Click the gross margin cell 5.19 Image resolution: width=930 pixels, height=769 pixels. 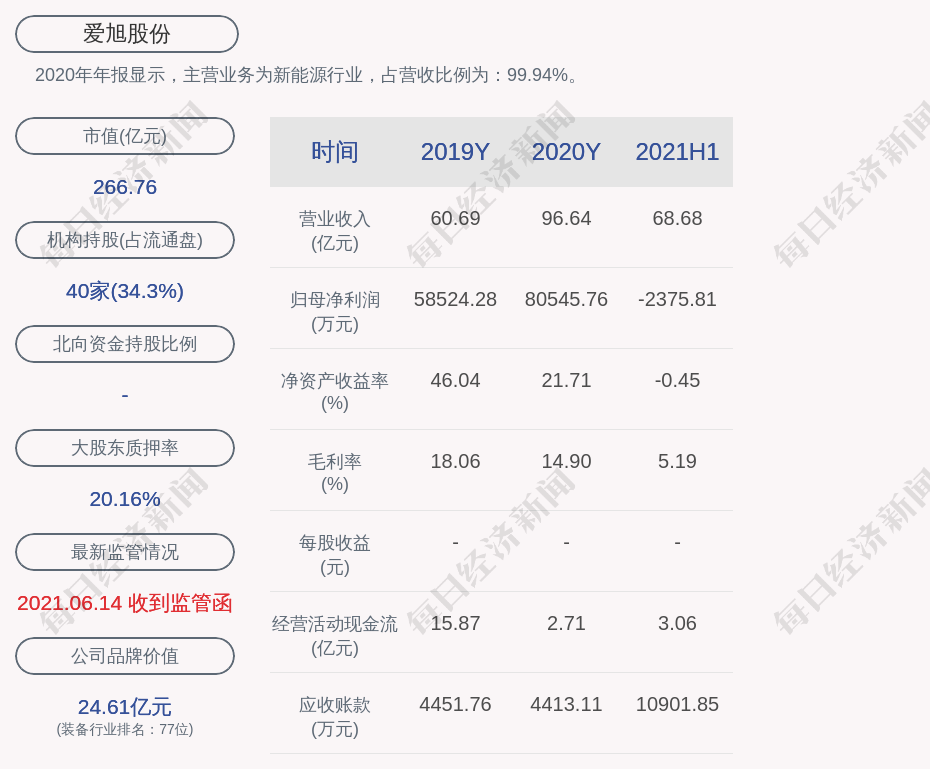click(x=677, y=461)
